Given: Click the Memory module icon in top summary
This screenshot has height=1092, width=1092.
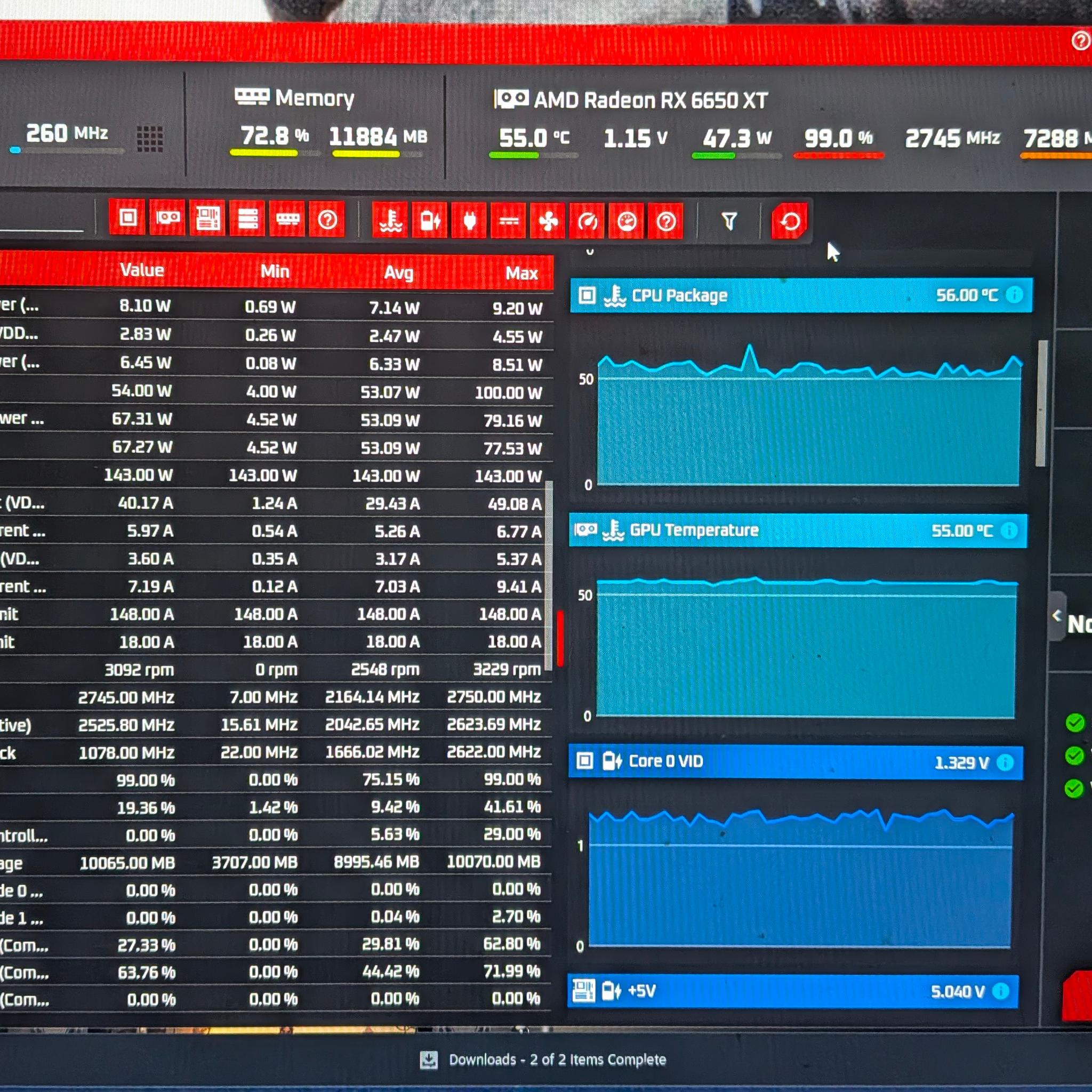Looking at the screenshot, I should point(252,97).
